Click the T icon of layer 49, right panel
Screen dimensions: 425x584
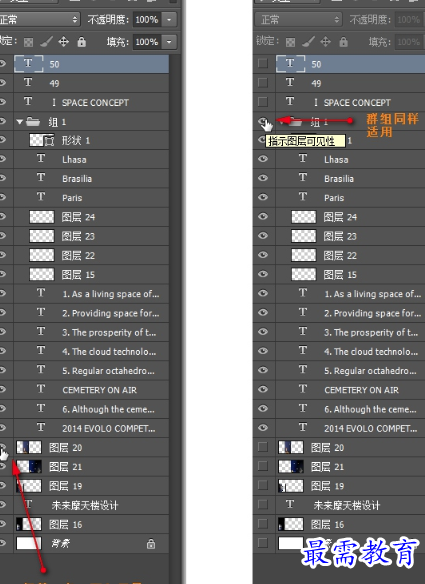coord(290,82)
